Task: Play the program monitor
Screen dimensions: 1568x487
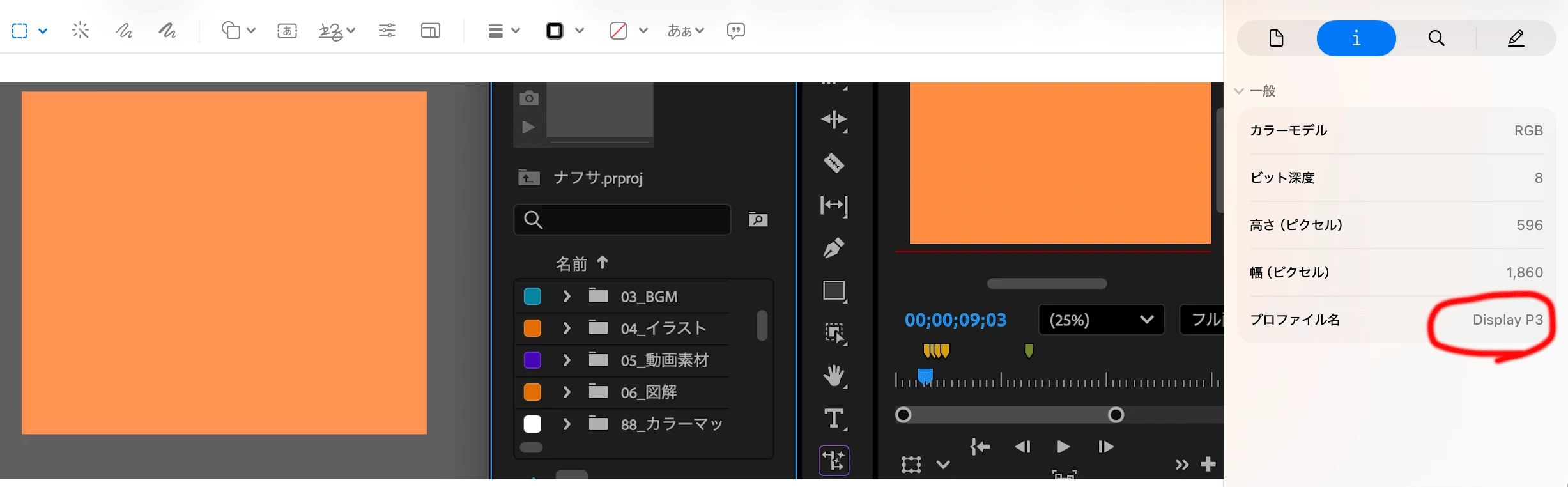Action: coord(1063,447)
